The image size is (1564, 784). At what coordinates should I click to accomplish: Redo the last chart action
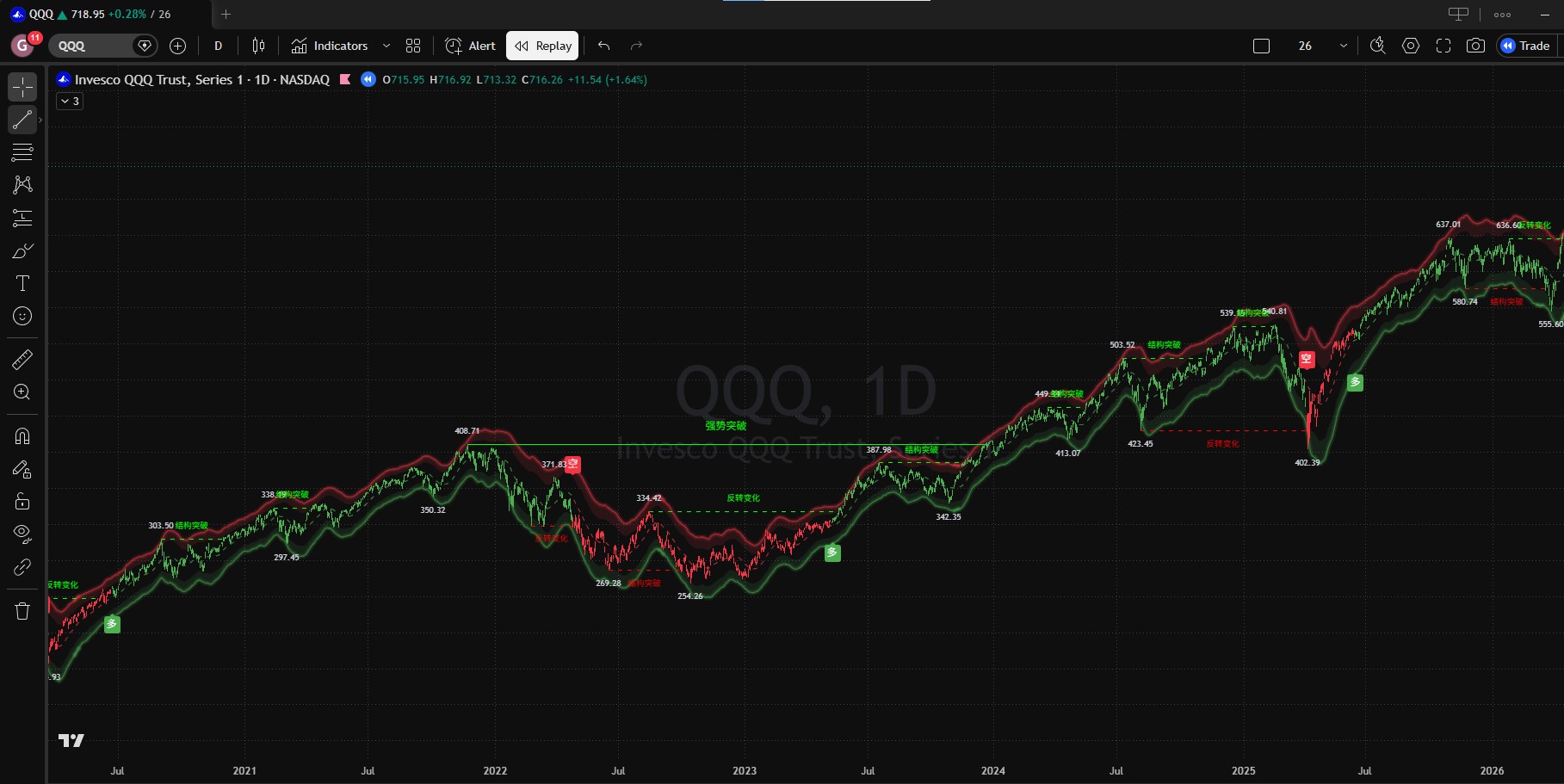pos(637,46)
